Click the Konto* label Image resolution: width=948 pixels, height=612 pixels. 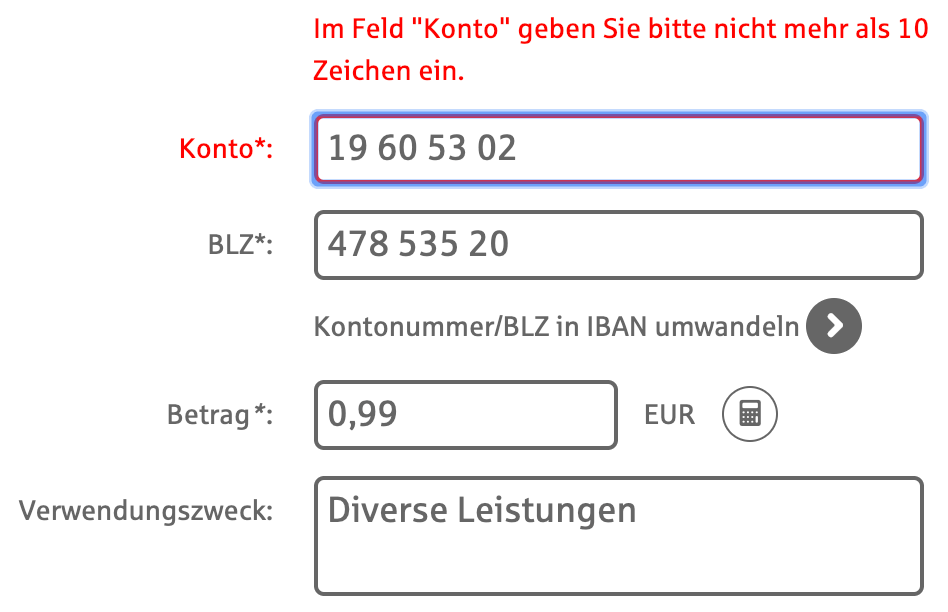[226, 148]
